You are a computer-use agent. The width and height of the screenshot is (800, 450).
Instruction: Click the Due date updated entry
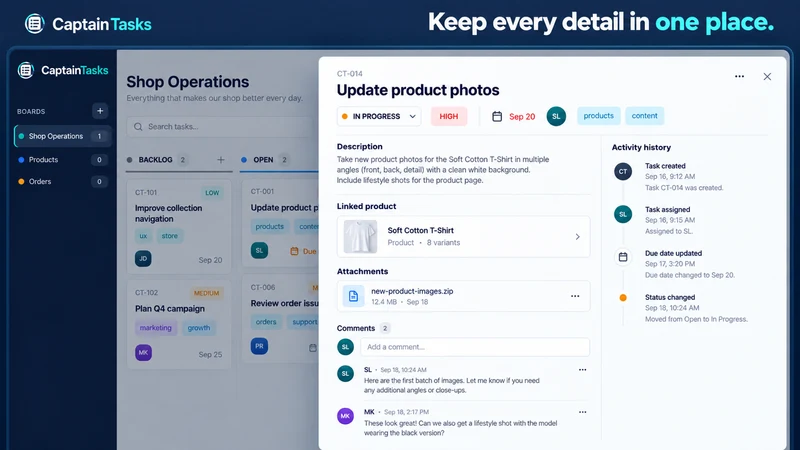[x=690, y=264]
